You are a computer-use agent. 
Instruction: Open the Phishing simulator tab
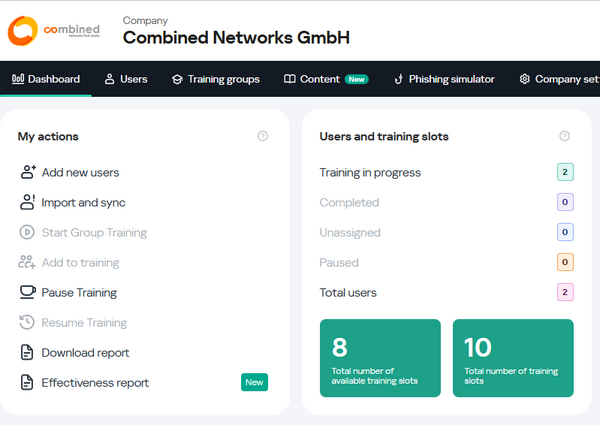[445, 79]
